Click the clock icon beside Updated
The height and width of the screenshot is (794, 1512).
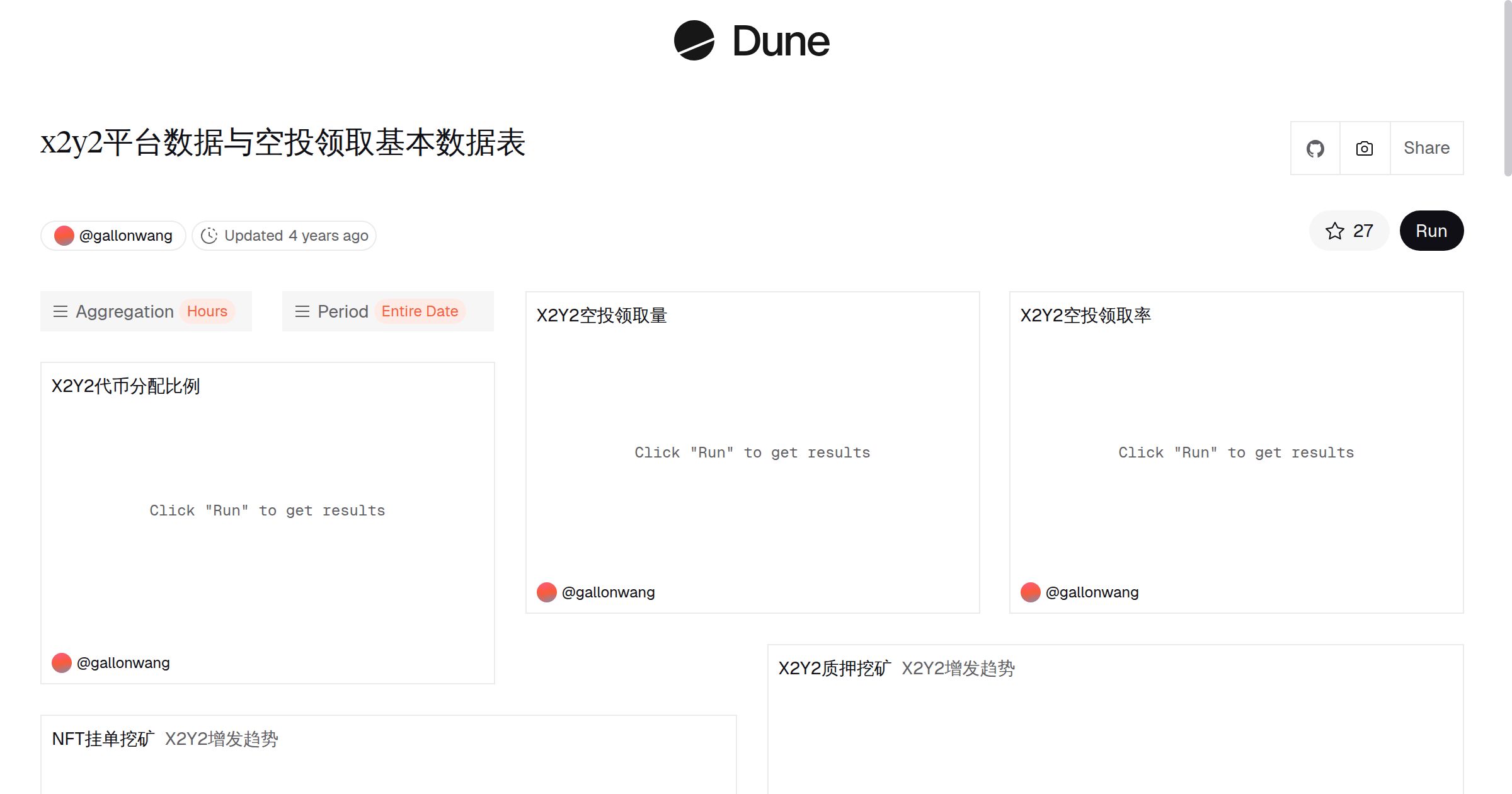pyautogui.click(x=209, y=236)
